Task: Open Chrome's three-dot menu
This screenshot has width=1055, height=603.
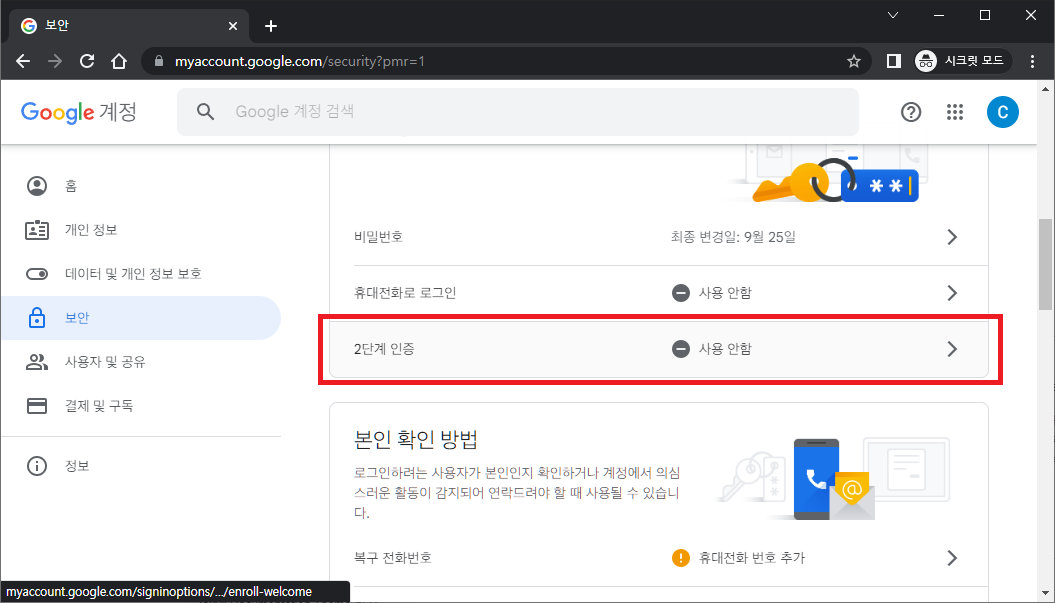Action: [1032, 61]
